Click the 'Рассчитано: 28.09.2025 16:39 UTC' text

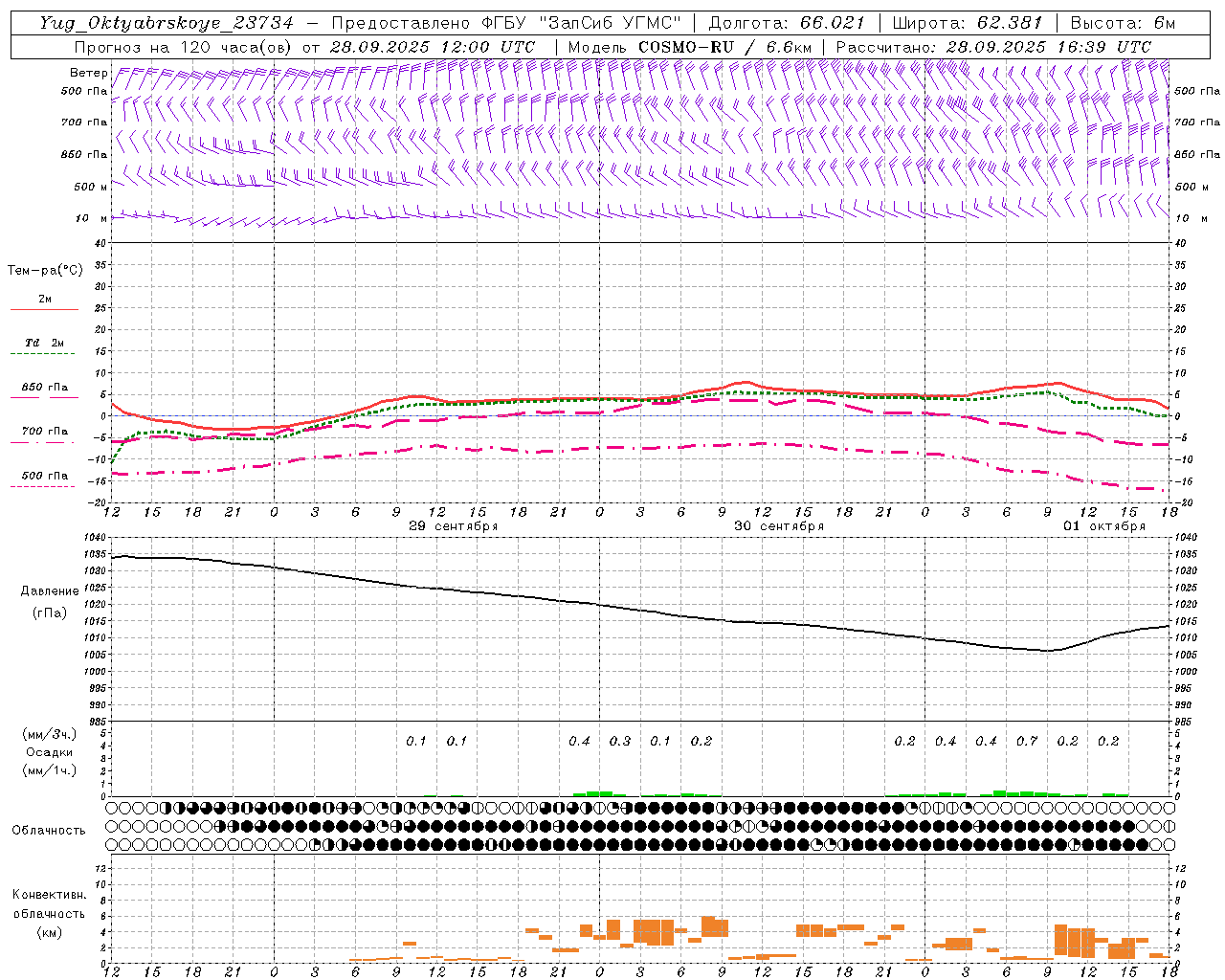pyautogui.click(x=993, y=47)
